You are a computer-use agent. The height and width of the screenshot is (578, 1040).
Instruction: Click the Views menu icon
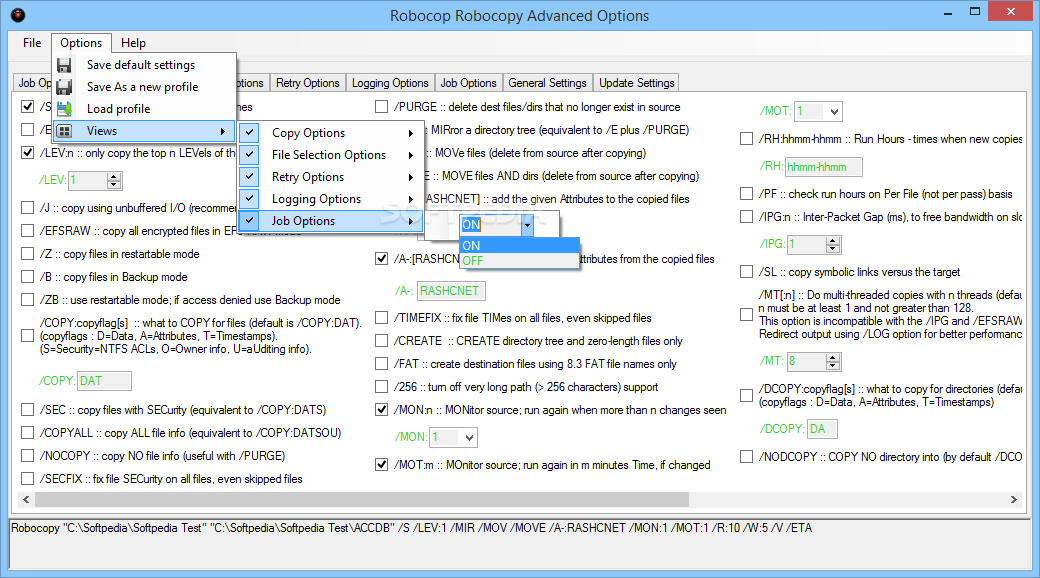pyautogui.click(x=64, y=131)
